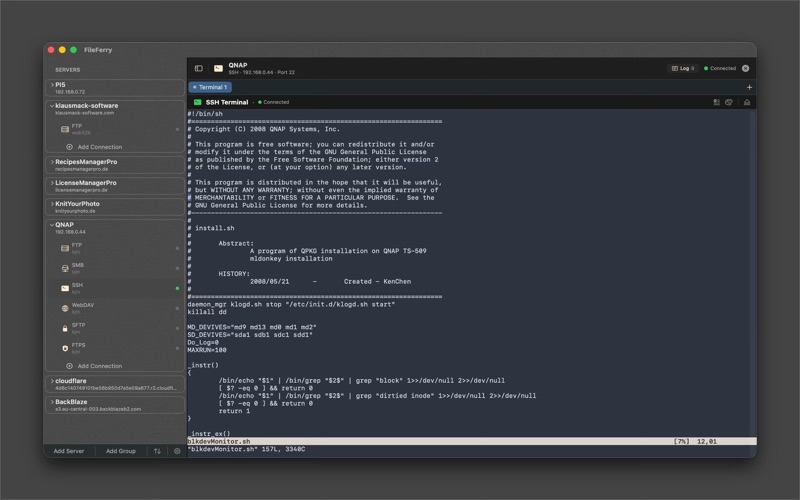Click the '[7%] 12,01' position indicator
Screen dimensions: 800x500
(695, 441)
